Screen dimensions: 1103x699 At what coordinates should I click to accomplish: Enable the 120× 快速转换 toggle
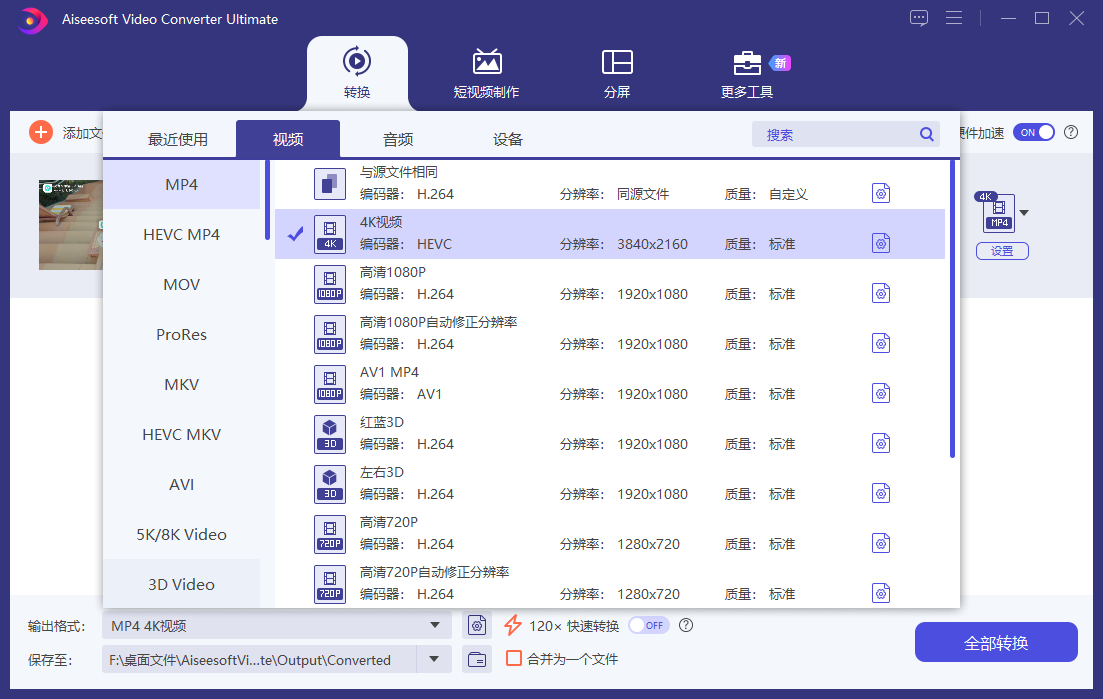pos(647,625)
